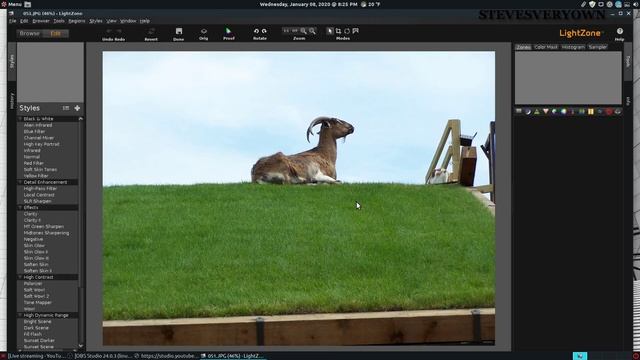The height and width of the screenshot is (360, 640).
Task: Click the Redo arrow in toolbar
Action: click(x=119, y=31)
